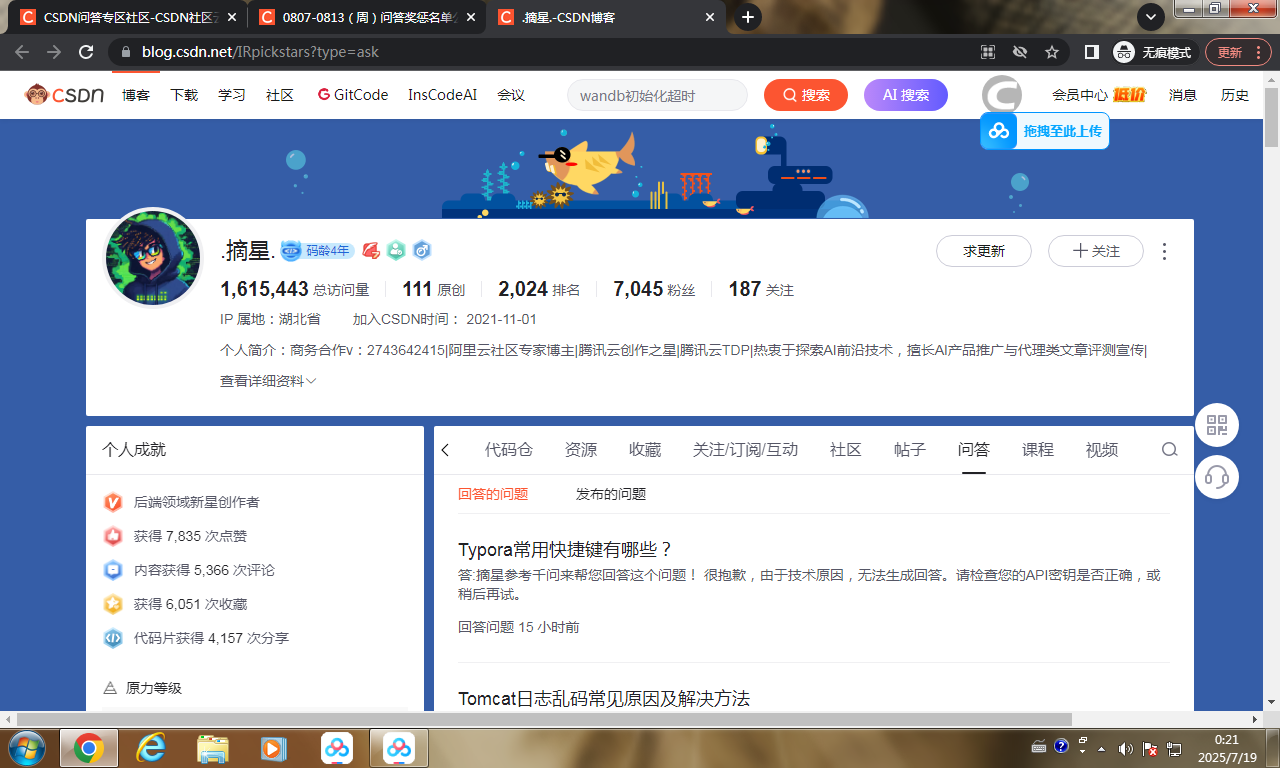The height and width of the screenshot is (768, 1280).
Task: Open 历史 history in the header
Action: (x=1235, y=95)
